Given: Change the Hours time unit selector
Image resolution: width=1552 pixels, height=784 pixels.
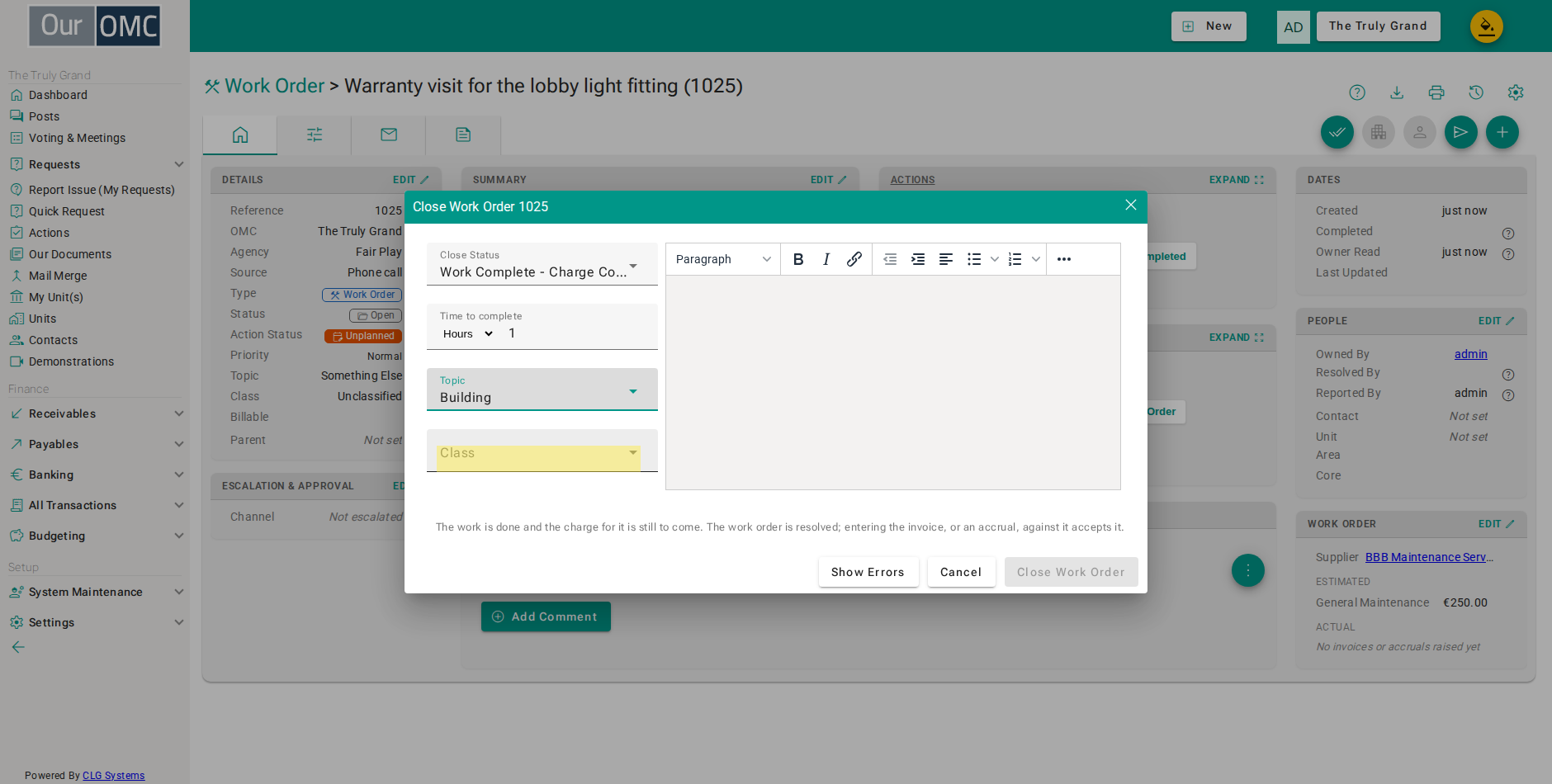Looking at the screenshot, I should coord(468,334).
